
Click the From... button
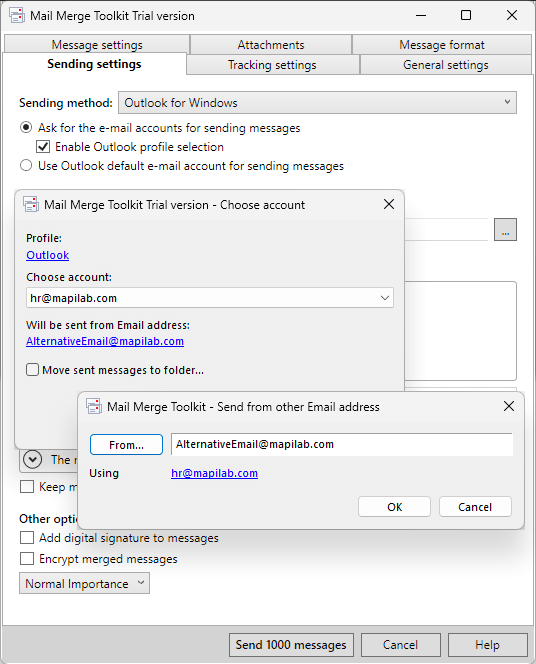126,445
